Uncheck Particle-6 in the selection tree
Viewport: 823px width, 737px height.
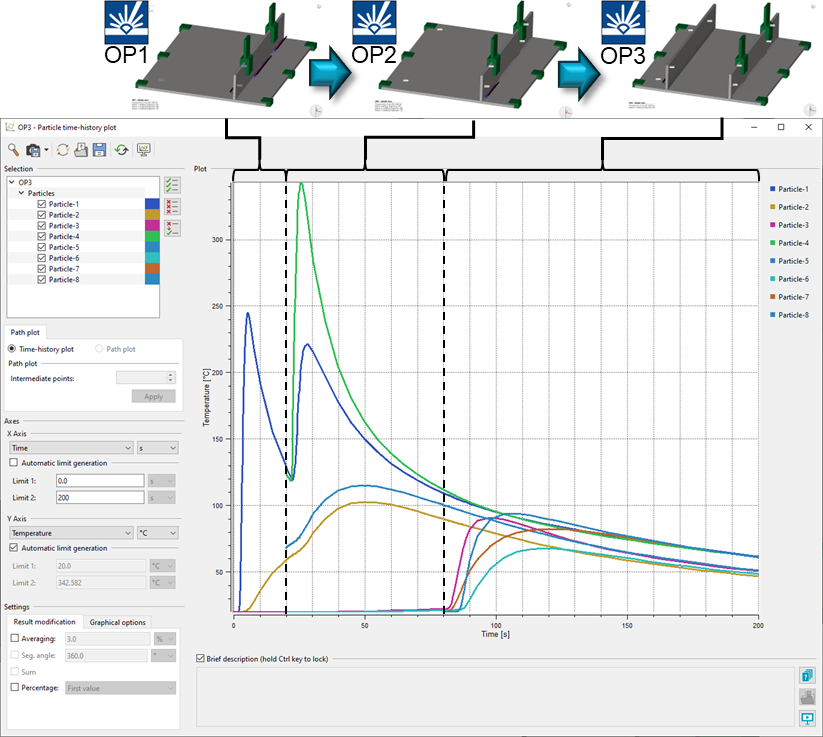pyautogui.click(x=42, y=258)
